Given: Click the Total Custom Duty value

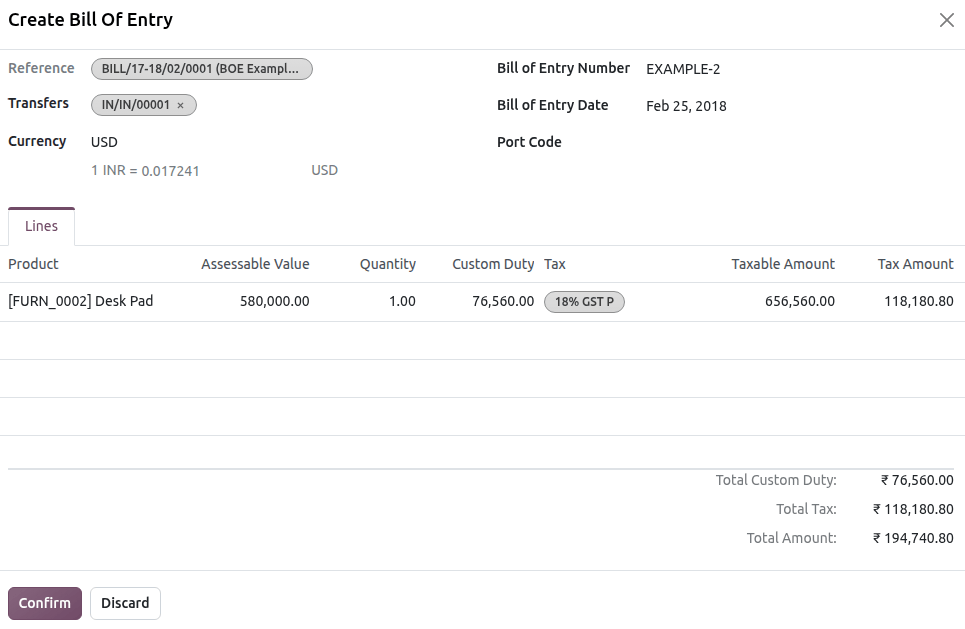Looking at the screenshot, I should coord(917,480).
